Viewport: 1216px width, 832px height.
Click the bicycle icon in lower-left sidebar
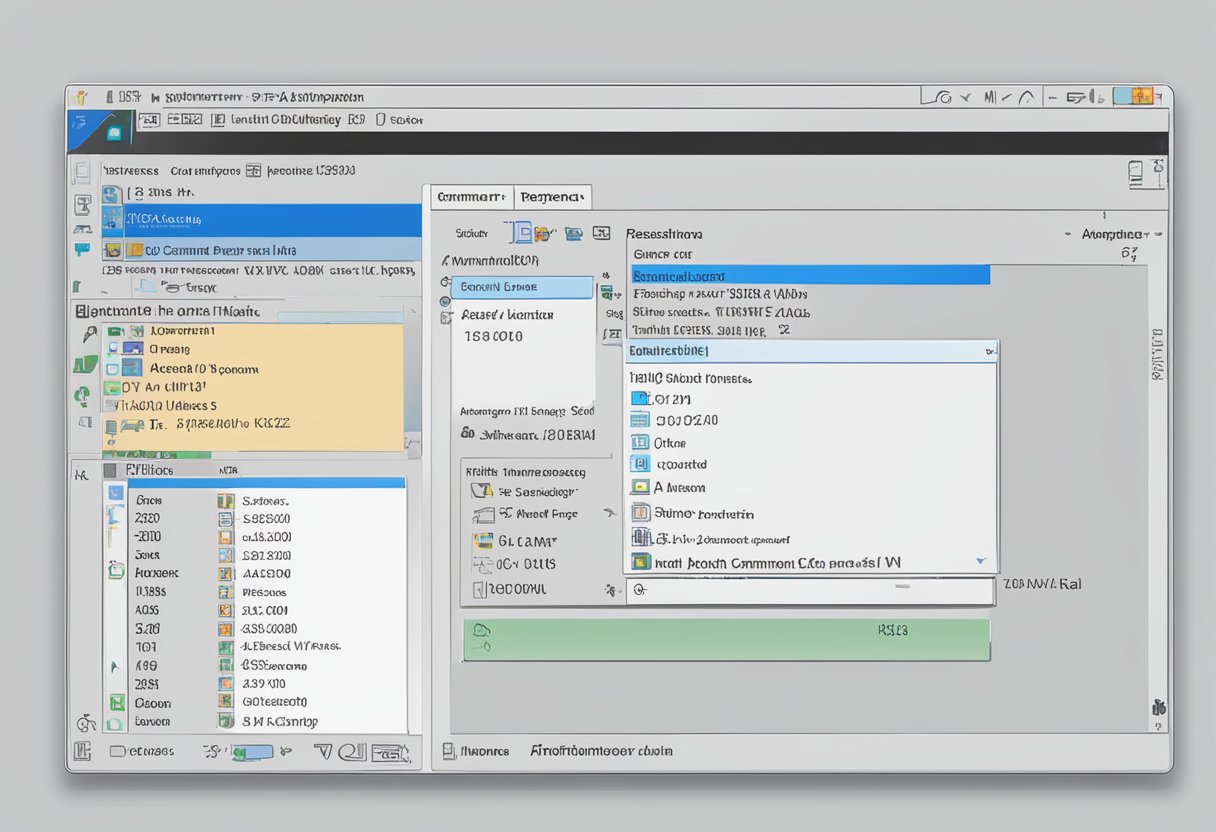[86, 722]
